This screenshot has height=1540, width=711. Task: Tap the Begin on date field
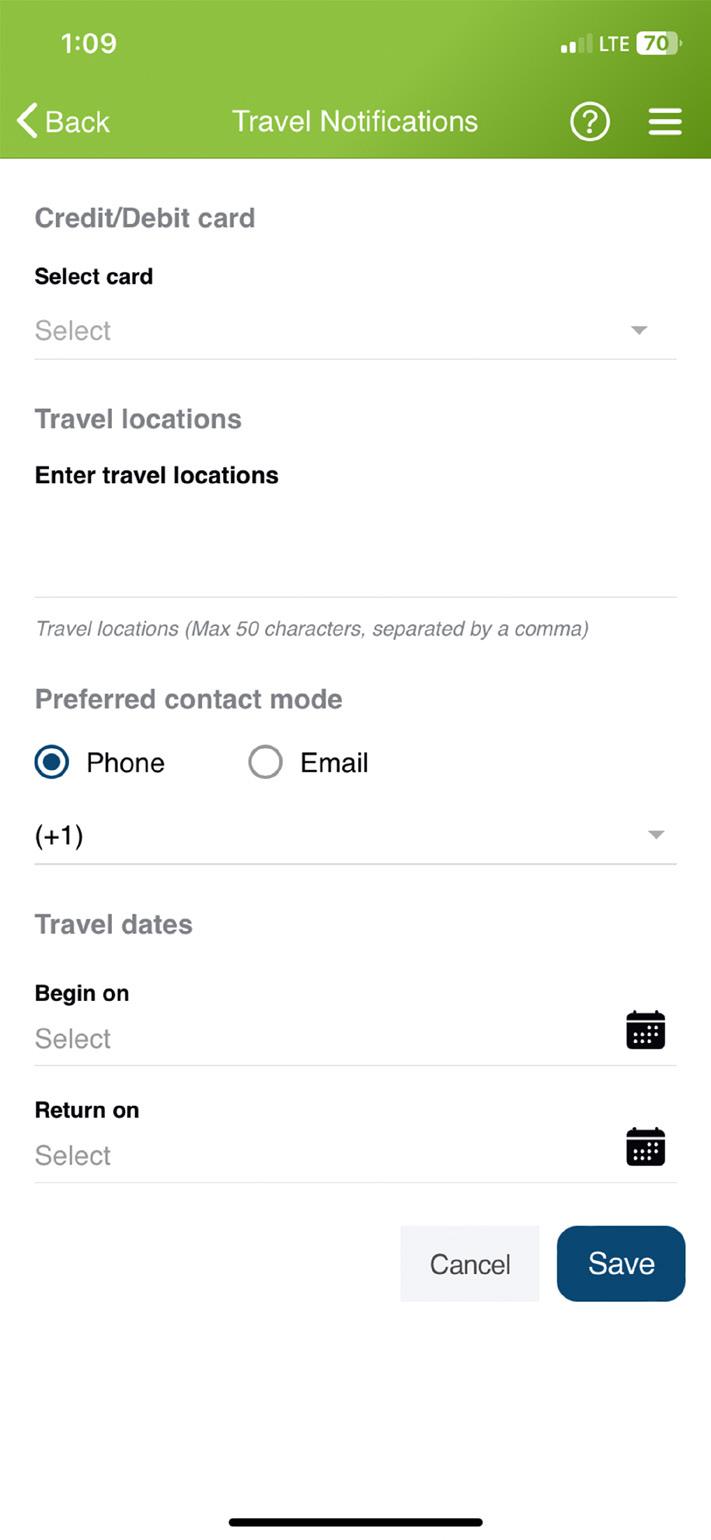320,1039
